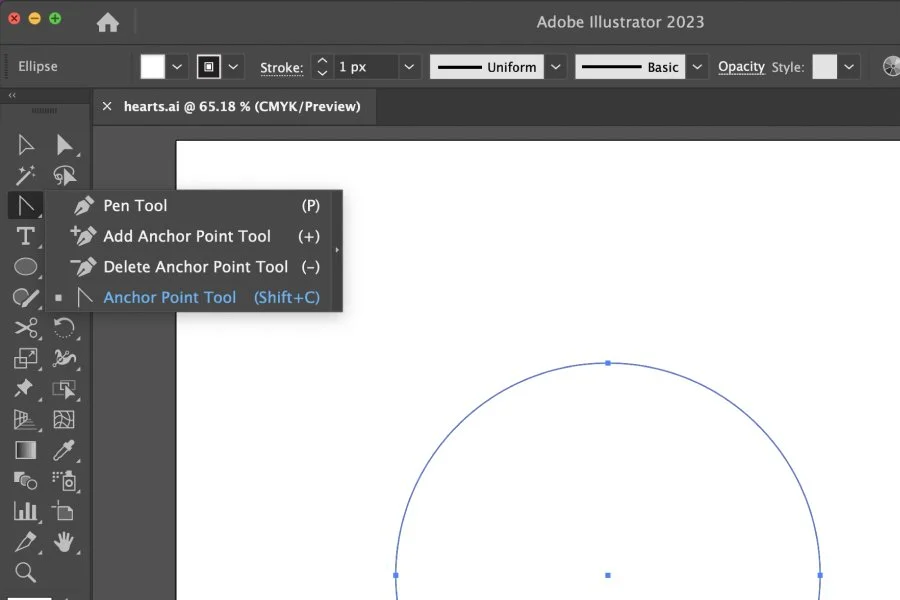
Task: Pick the Rotate tool
Action: point(66,328)
